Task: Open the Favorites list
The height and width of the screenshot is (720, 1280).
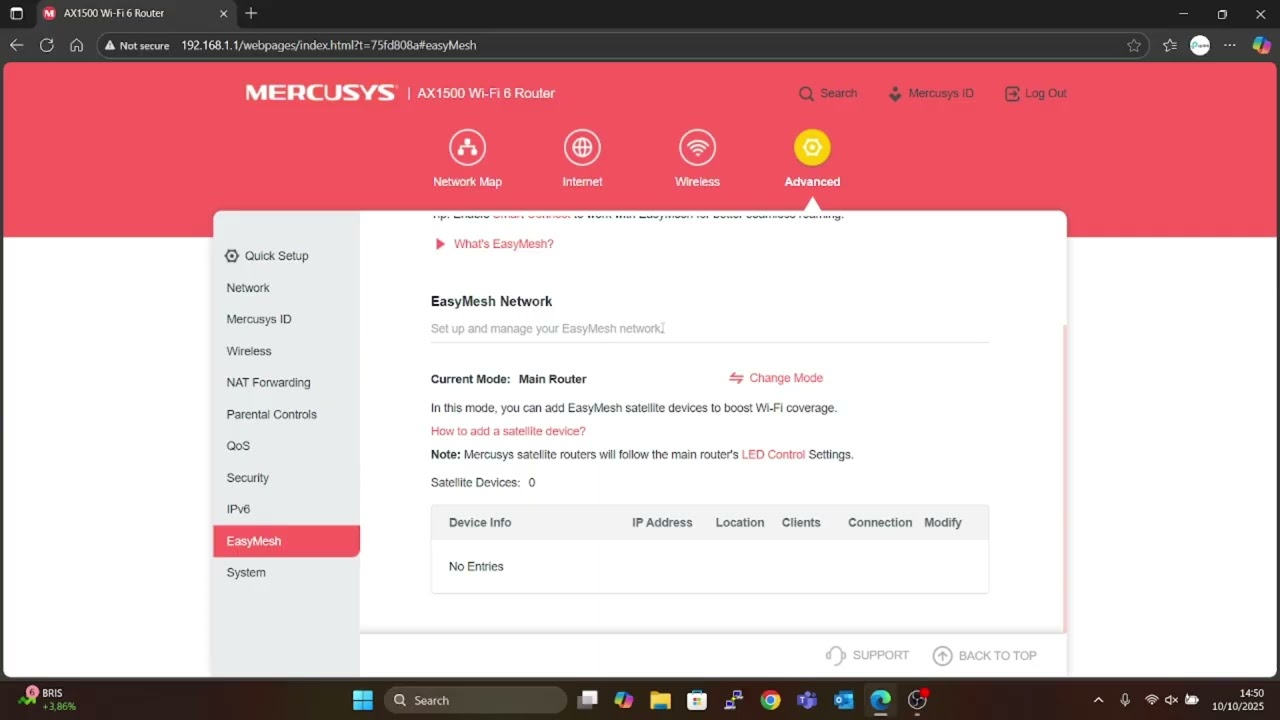Action: click(x=1170, y=45)
